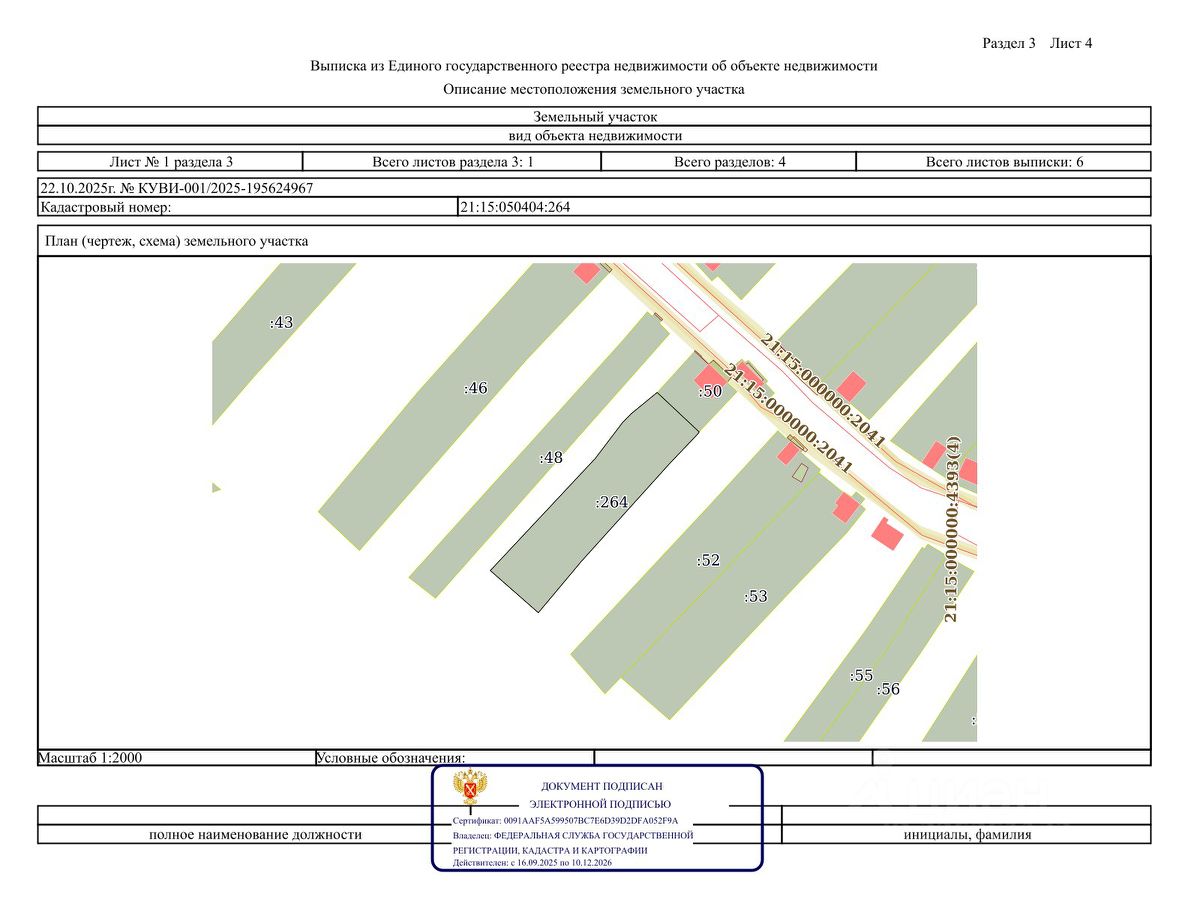Screen dimensions: 1188x918
Task: Click 'РЕГИСТРАЦИИ, КАДАСТРА И КАРТОГРАФИИ' line
Action: point(550,850)
